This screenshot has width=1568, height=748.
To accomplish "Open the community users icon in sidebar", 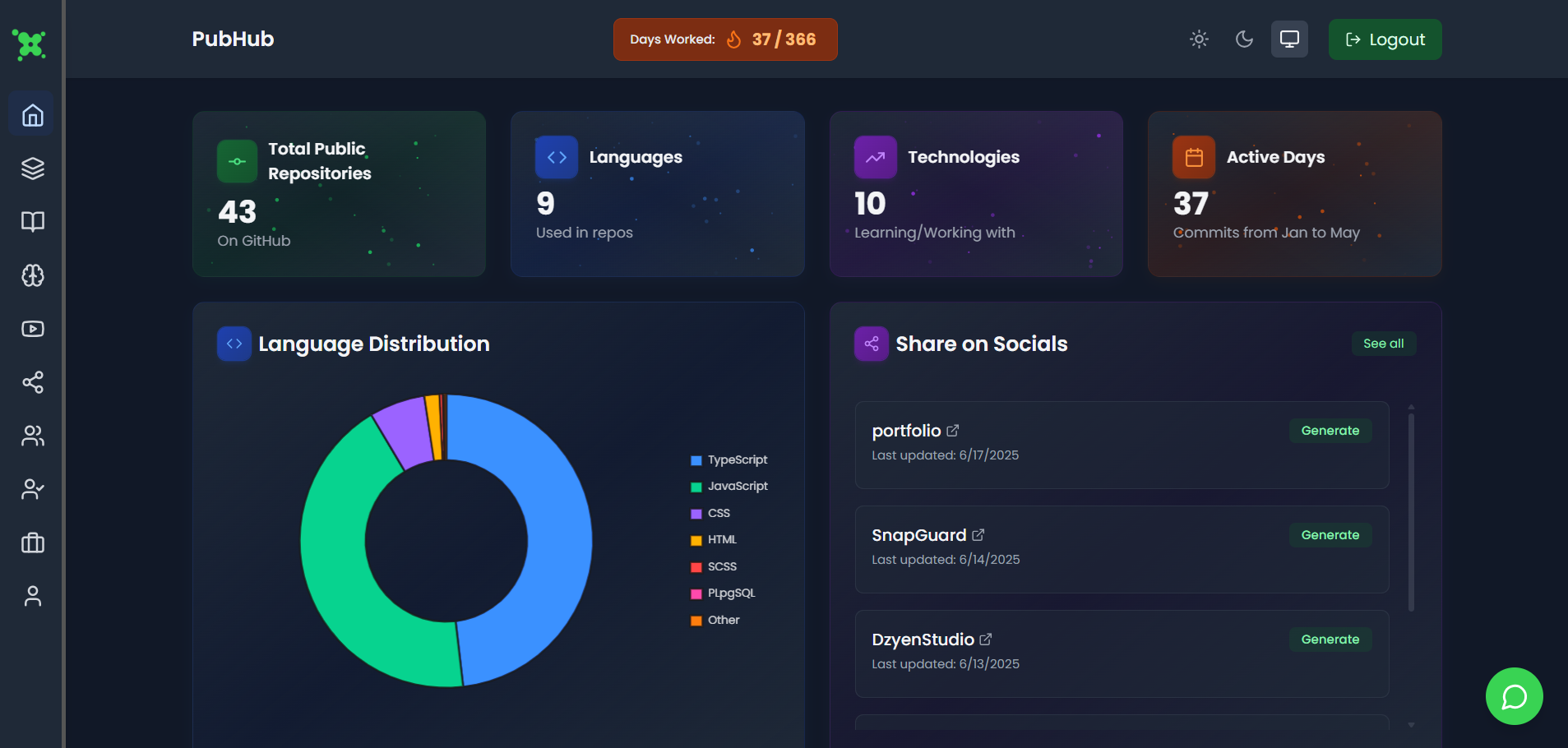I will pos(31,436).
